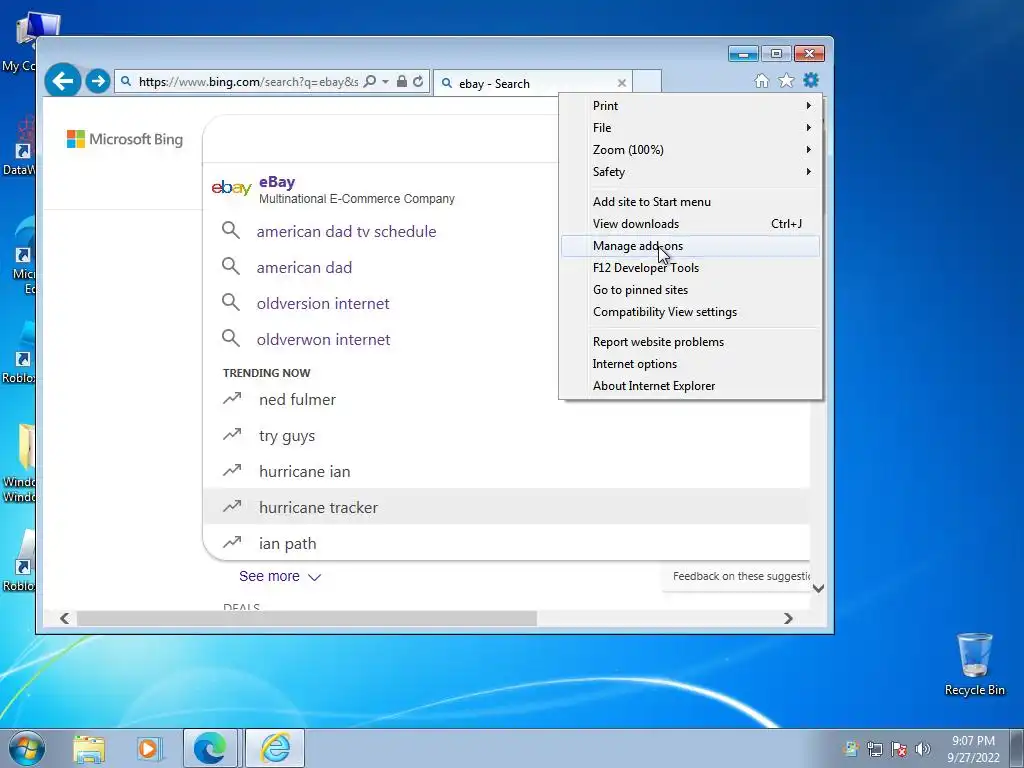
Task: Select suggestion oldverwon internet
Action: tap(323, 340)
